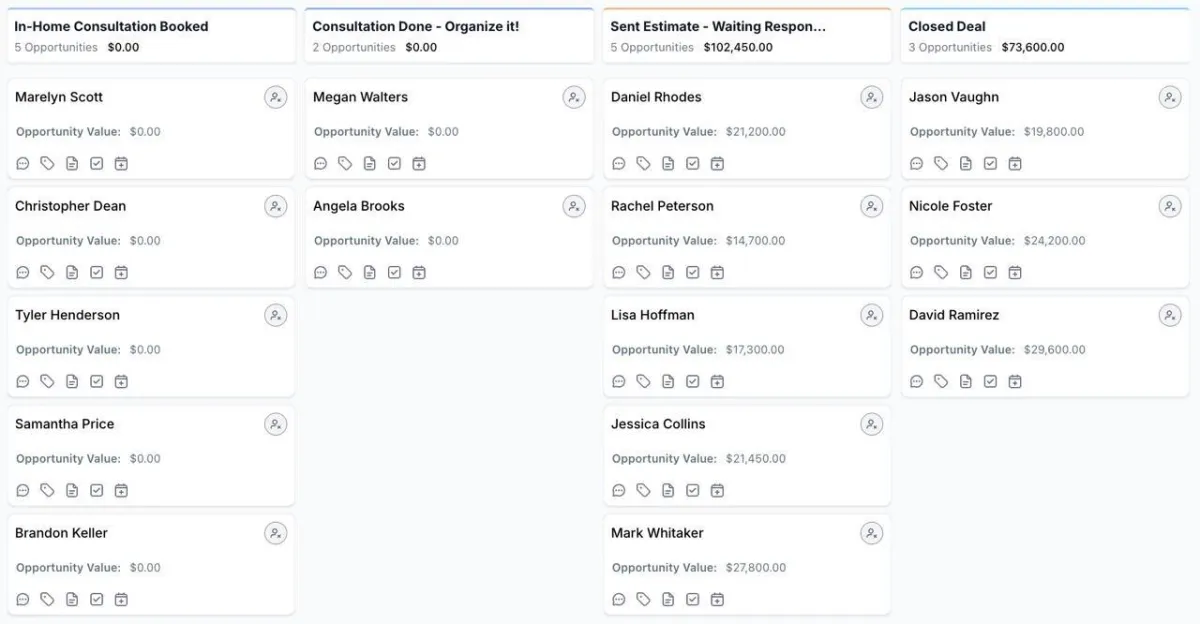Assign owner icon on Christopher Dean card

(275, 206)
